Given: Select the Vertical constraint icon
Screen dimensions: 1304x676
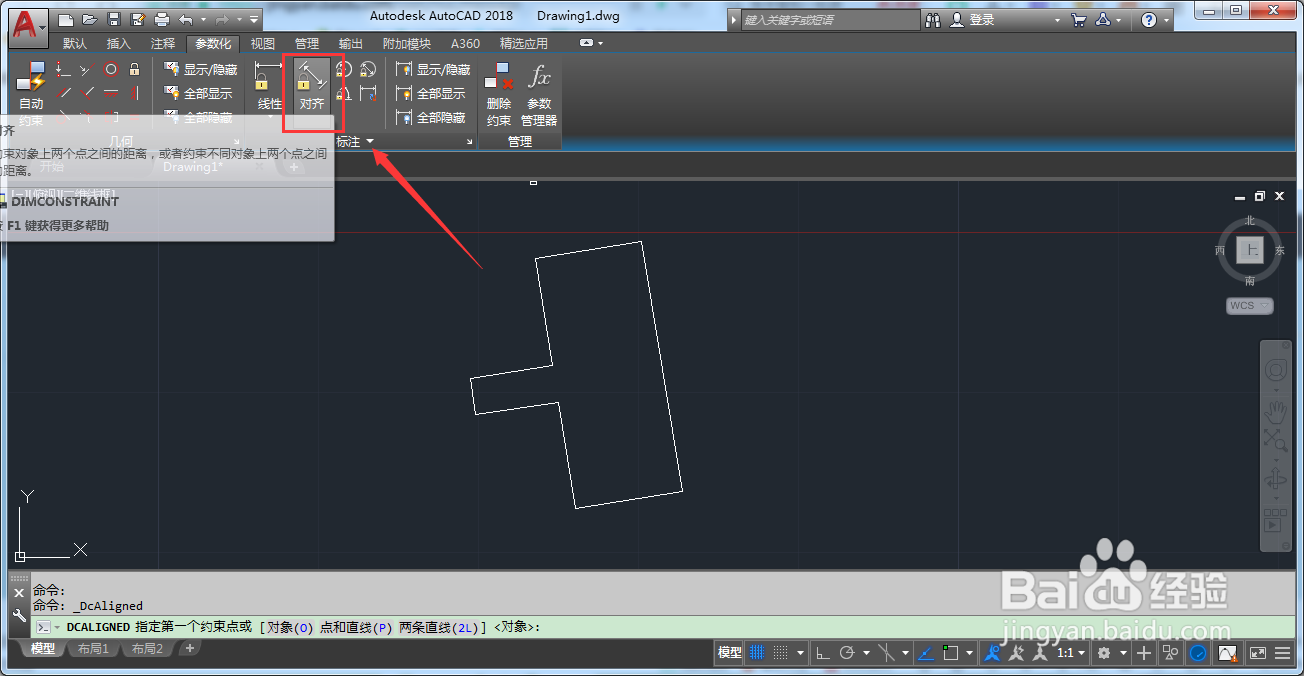Looking at the screenshot, I should tap(134, 93).
